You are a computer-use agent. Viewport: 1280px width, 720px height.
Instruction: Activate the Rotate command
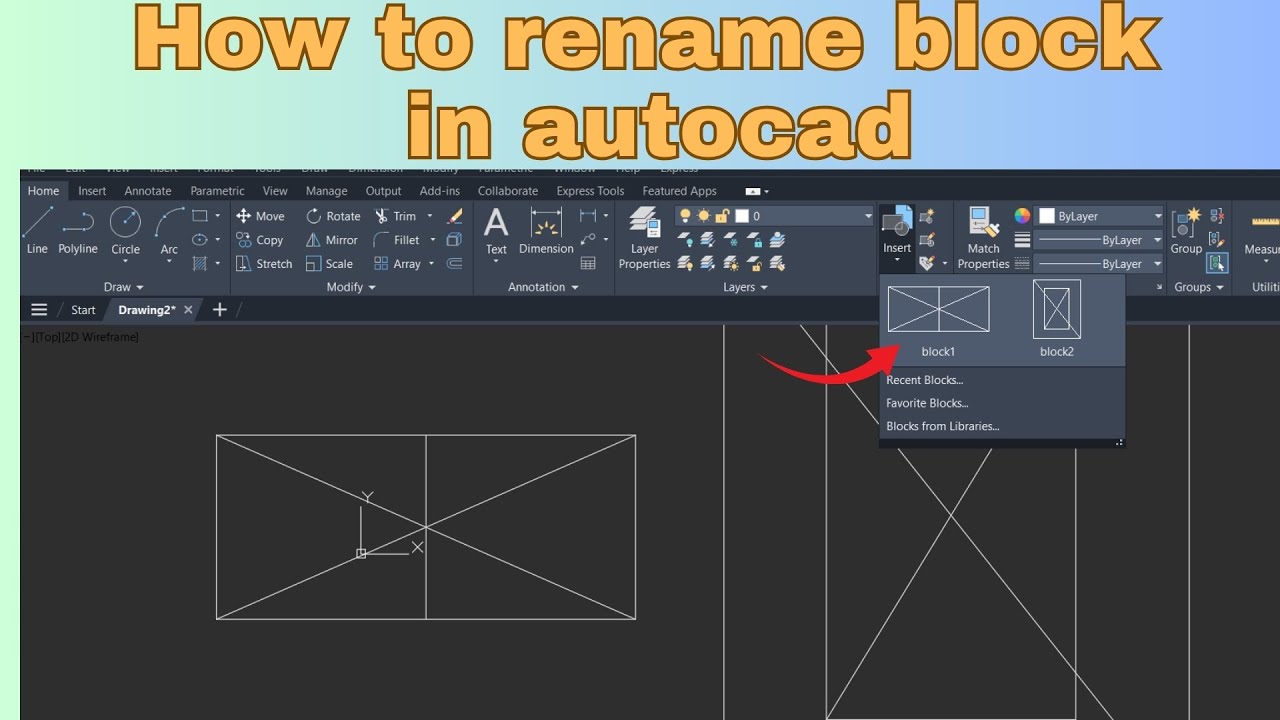click(333, 216)
